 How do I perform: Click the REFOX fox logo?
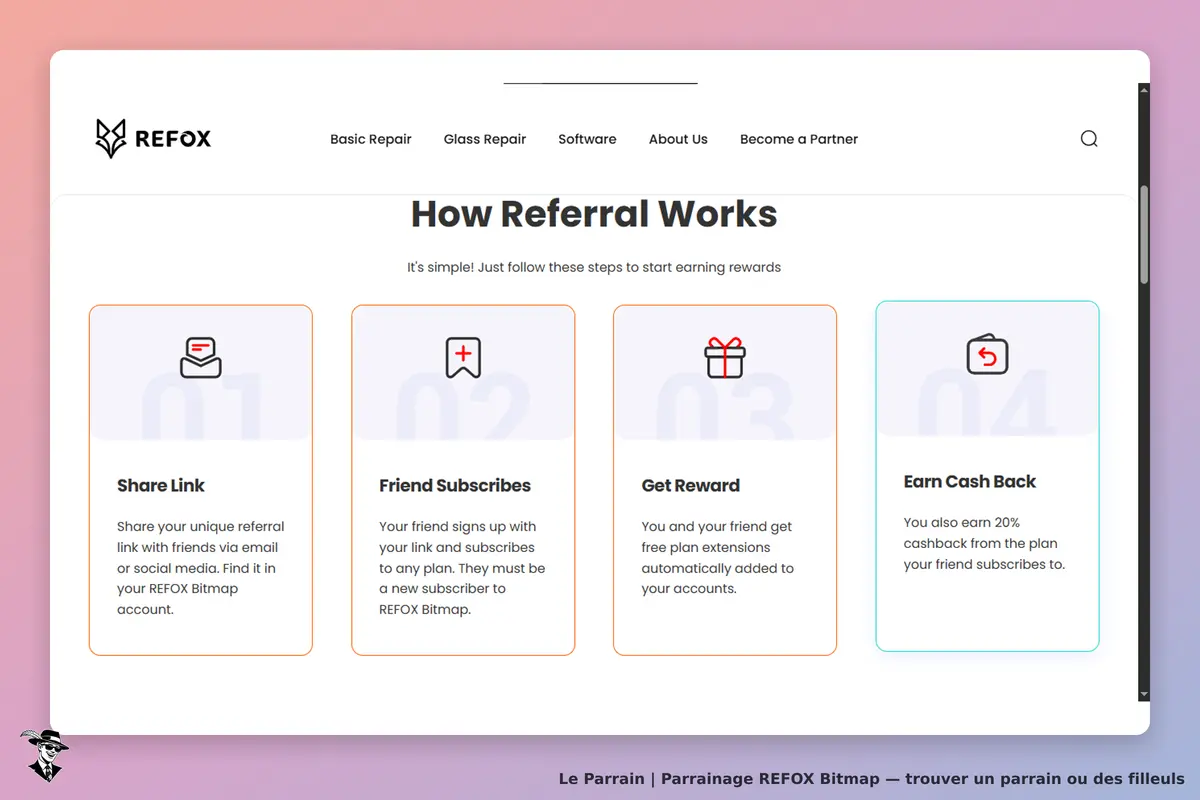point(153,138)
